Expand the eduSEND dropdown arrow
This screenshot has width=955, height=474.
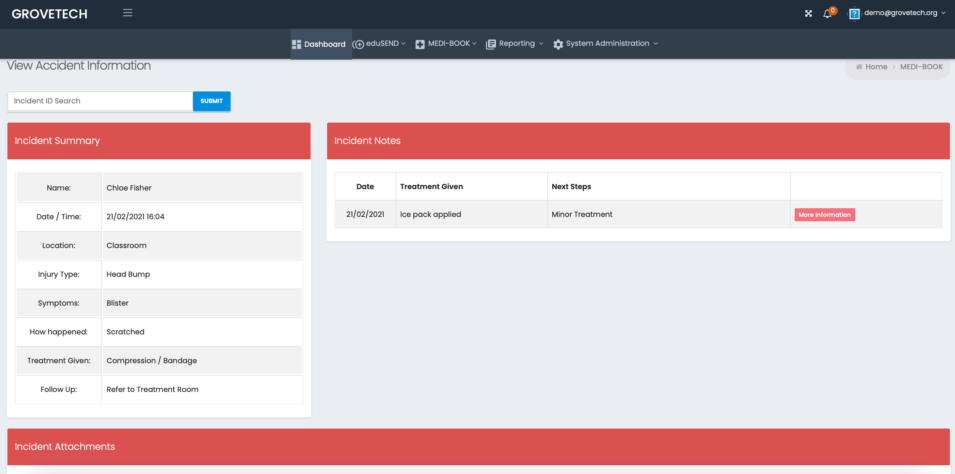(x=403, y=44)
